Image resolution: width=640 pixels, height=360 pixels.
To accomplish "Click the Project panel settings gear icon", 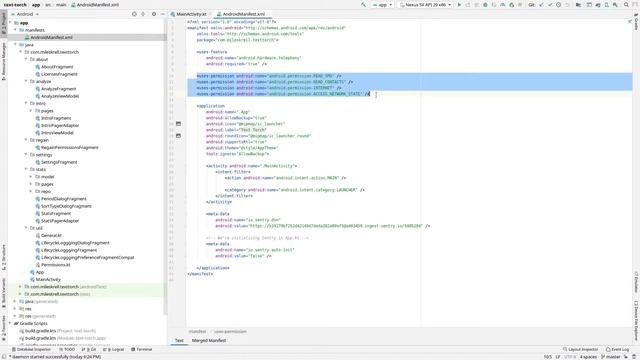I will click(154, 14).
